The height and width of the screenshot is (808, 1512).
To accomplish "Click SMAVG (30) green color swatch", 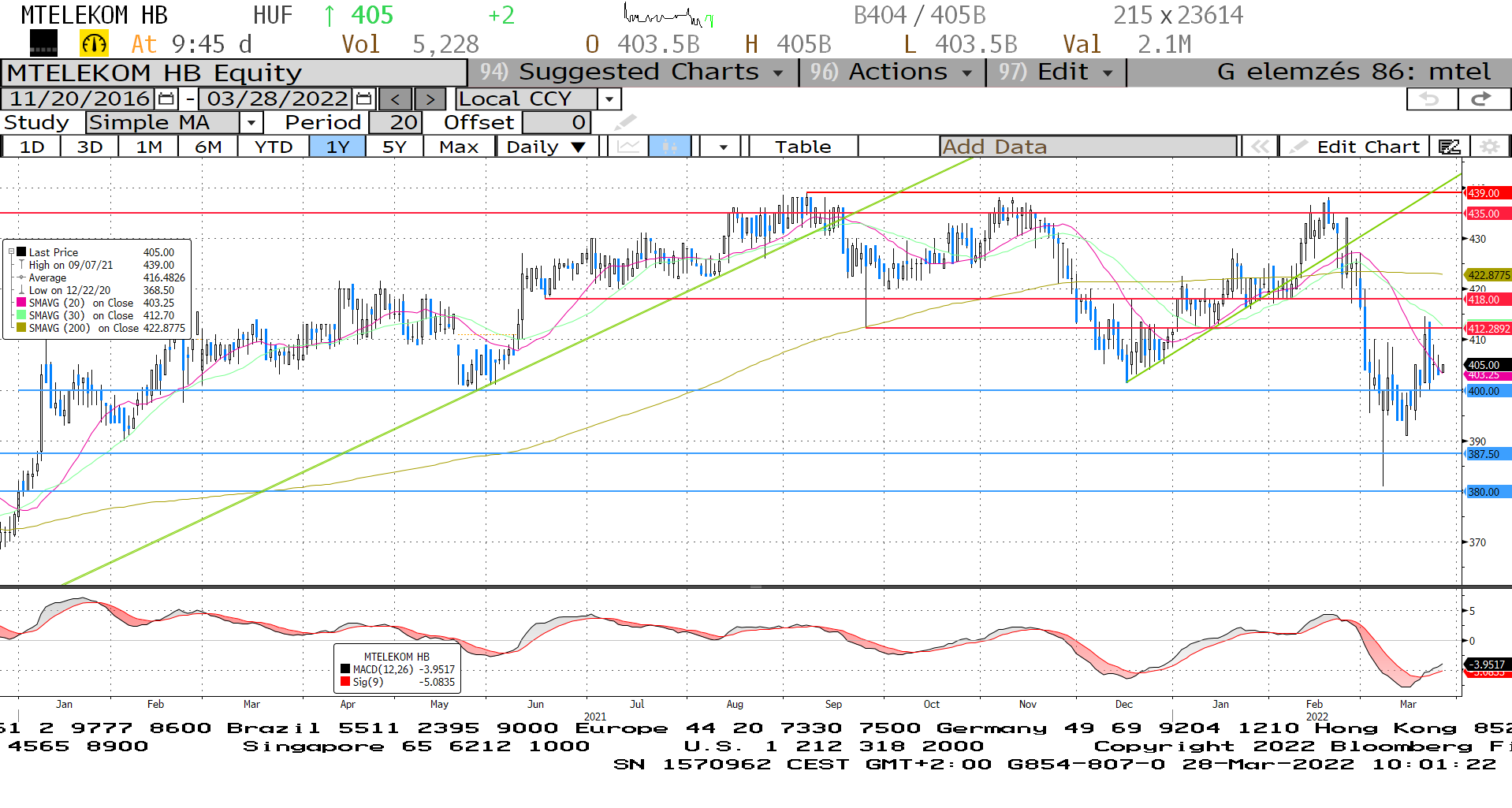I will pos(21,315).
